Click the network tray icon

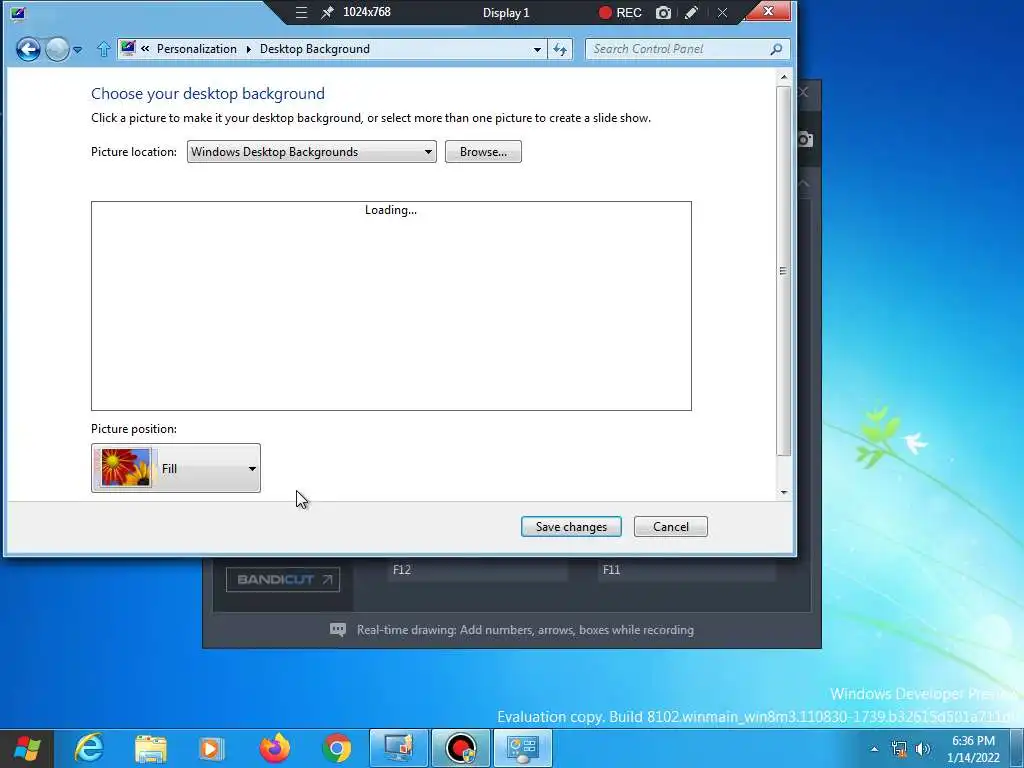(899, 749)
